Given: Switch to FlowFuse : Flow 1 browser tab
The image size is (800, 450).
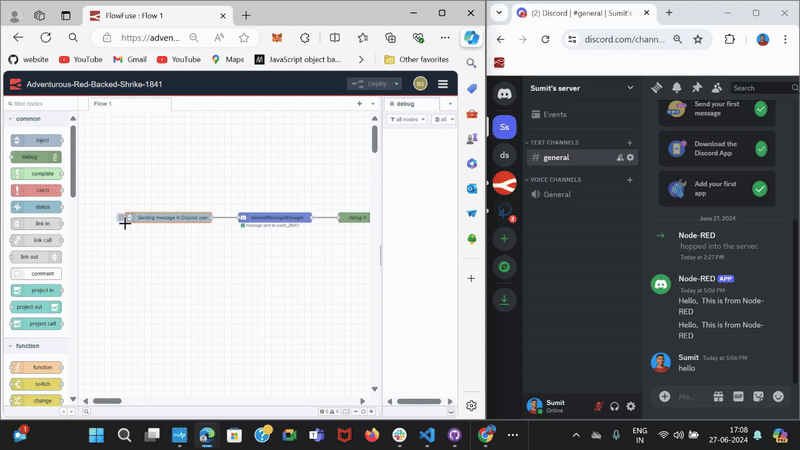Looking at the screenshot, I should point(158,16).
